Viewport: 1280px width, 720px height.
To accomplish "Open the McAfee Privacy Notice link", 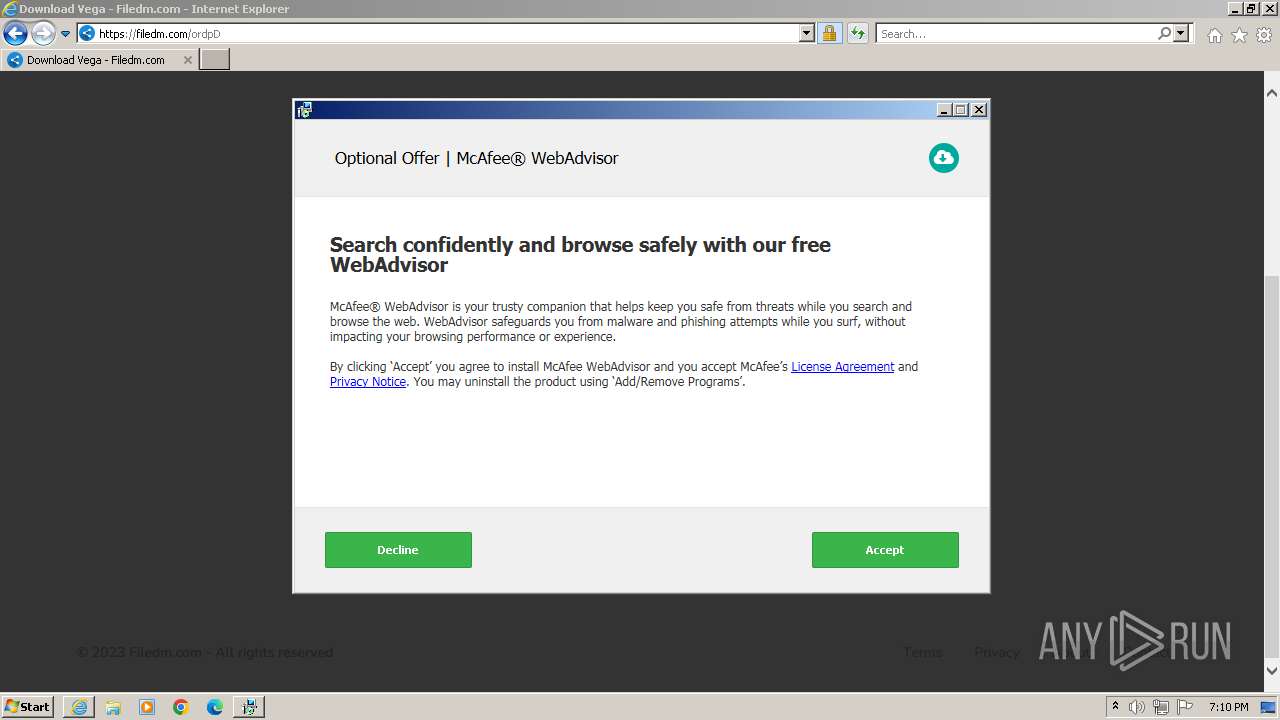I will 368,382.
